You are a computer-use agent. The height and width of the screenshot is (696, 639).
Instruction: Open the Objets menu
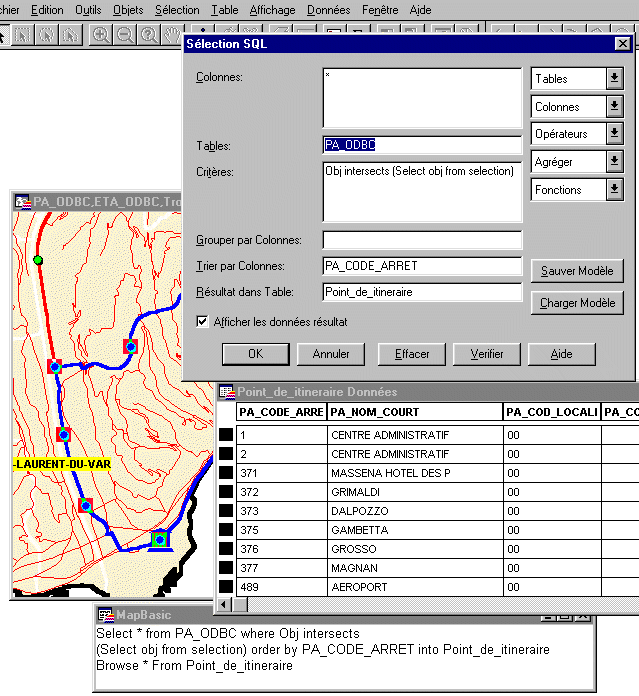click(x=128, y=10)
